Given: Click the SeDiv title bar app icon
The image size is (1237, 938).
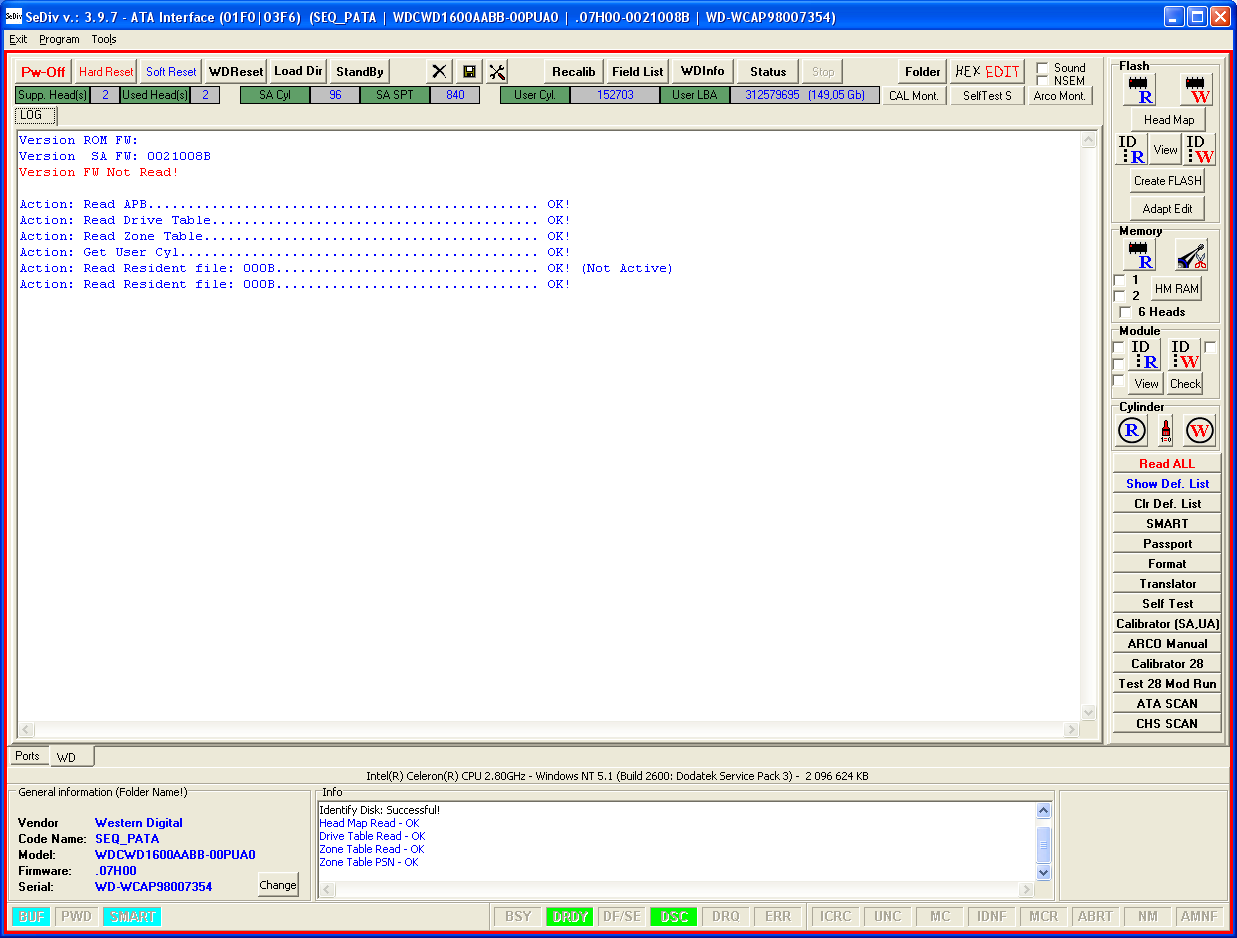Looking at the screenshot, I should [x=13, y=16].
